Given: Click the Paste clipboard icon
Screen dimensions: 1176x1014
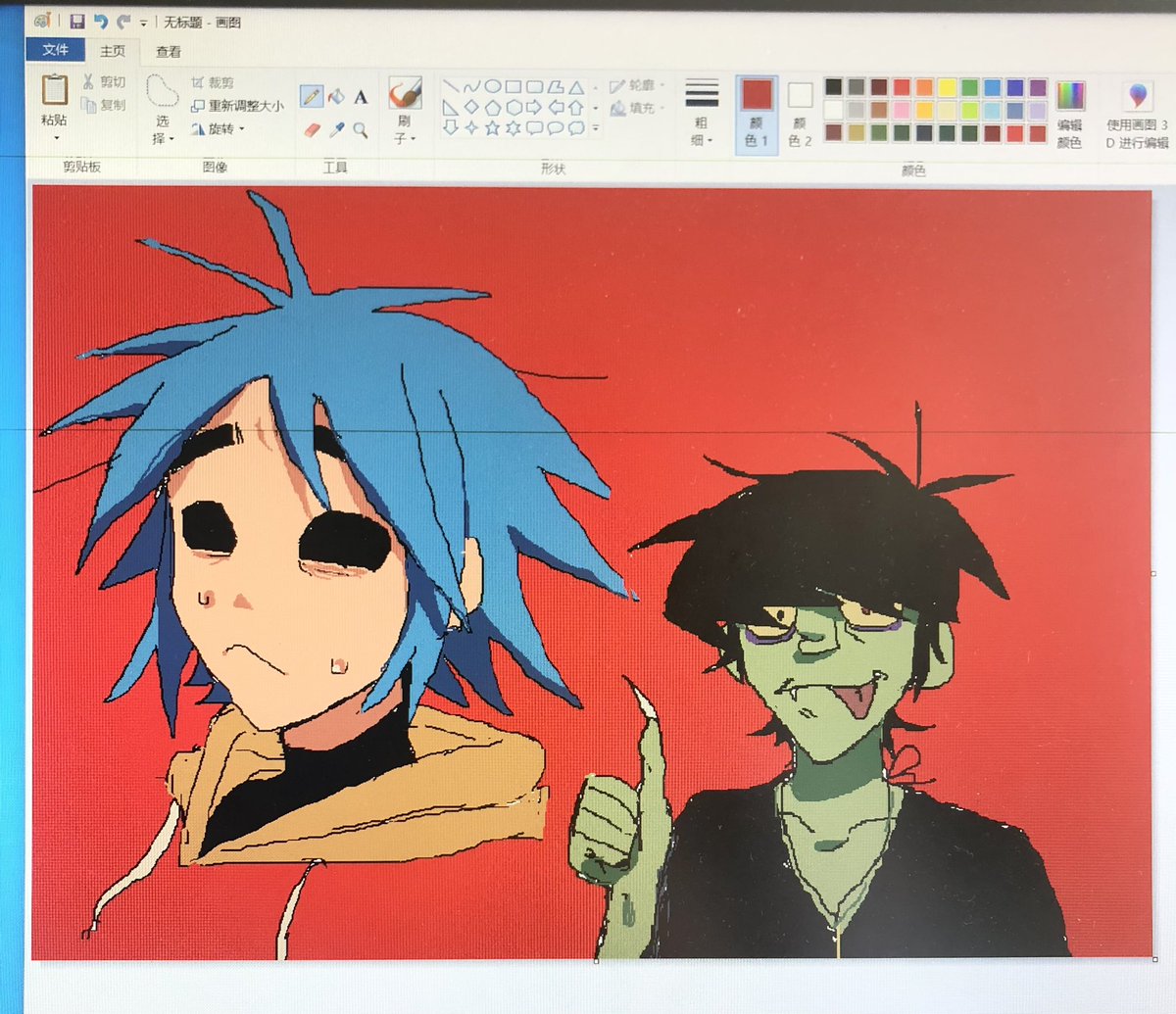Looking at the screenshot, I should (54, 89).
